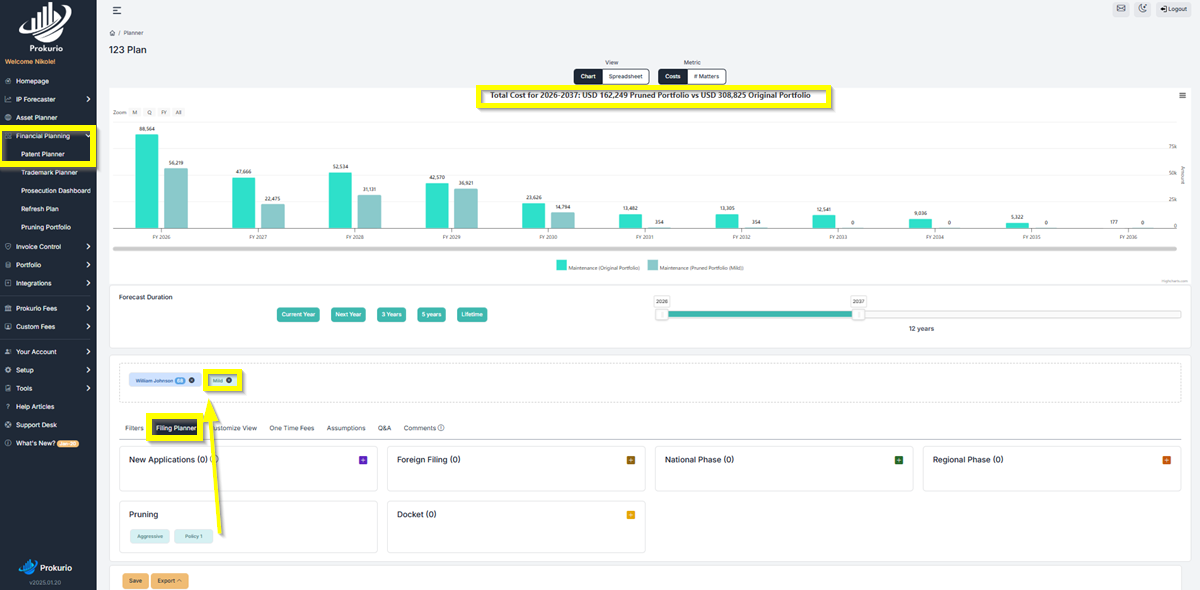Image resolution: width=1200 pixels, height=590 pixels.
Task: Open the One Time Fees tab
Action: 292,428
